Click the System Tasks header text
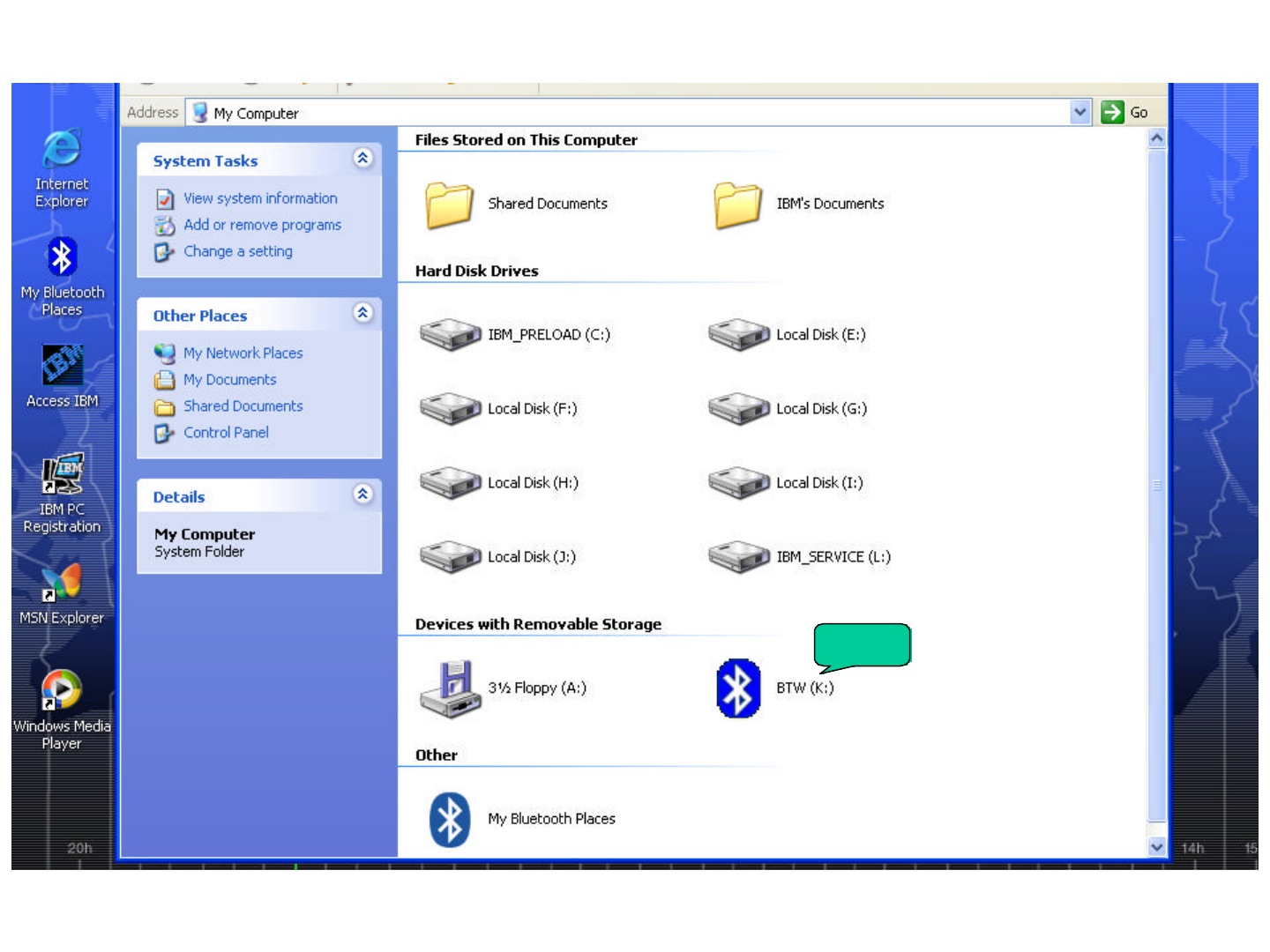Viewport: 1270px width, 952px height. pyautogui.click(x=205, y=161)
